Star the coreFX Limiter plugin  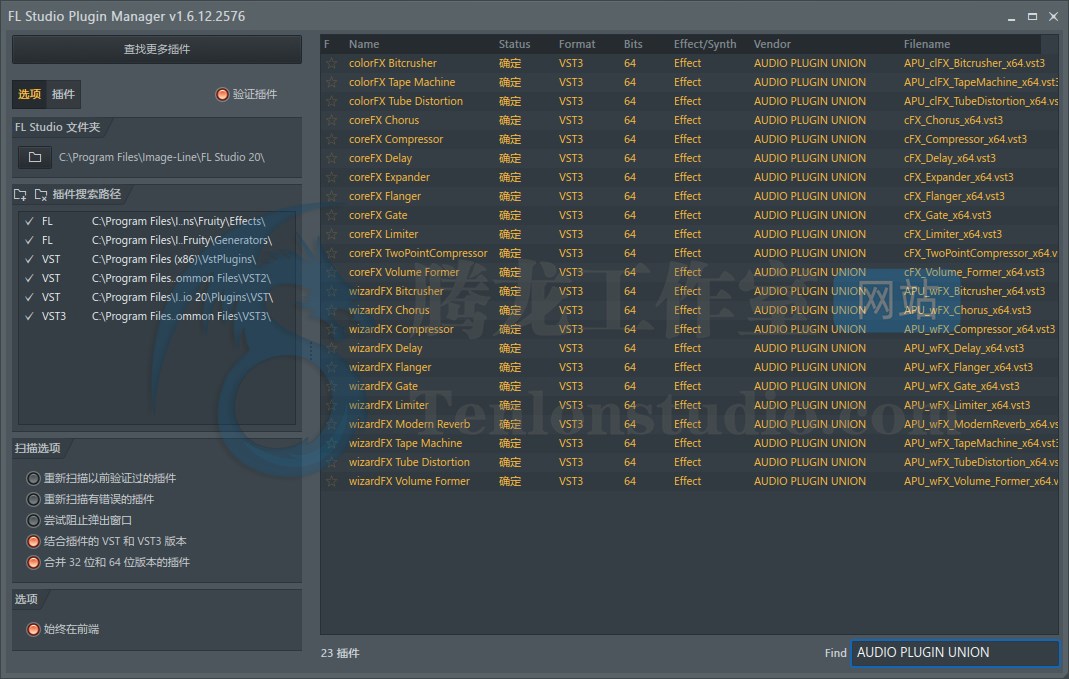pos(331,235)
